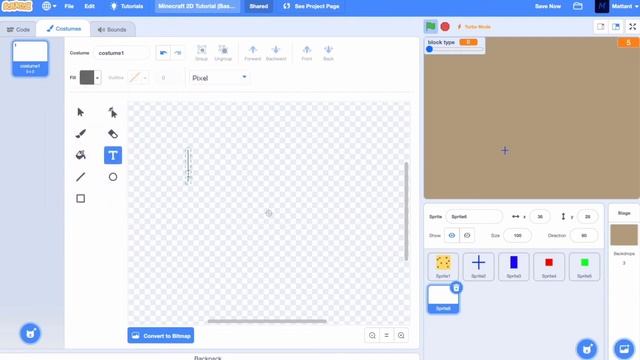The height and width of the screenshot is (360, 640).
Task: Zoom in the costume canvas
Action: pos(401,335)
